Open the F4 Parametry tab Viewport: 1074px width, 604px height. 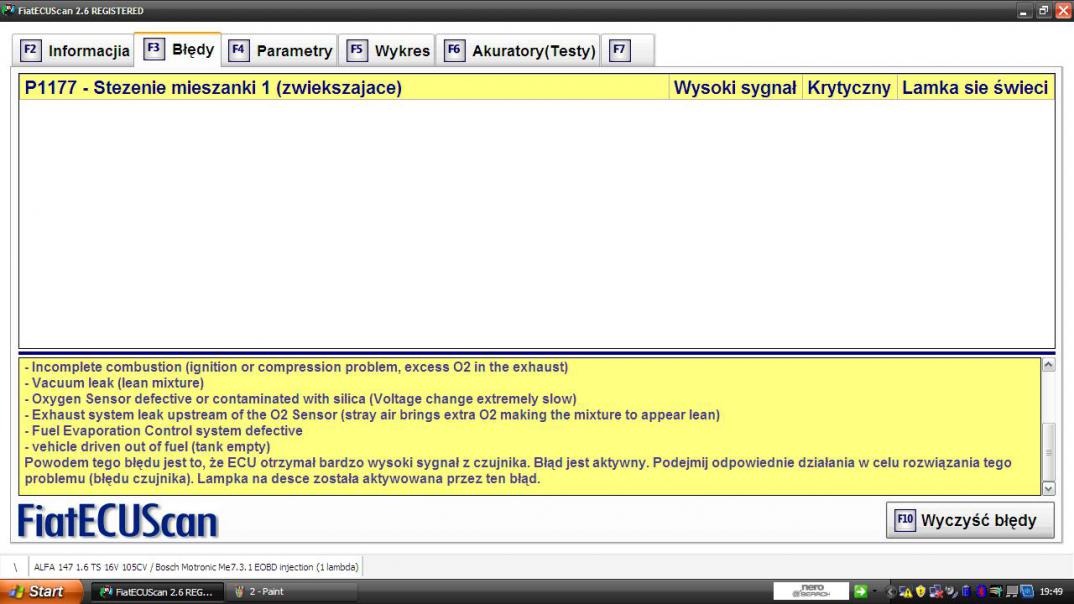[x=280, y=51]
